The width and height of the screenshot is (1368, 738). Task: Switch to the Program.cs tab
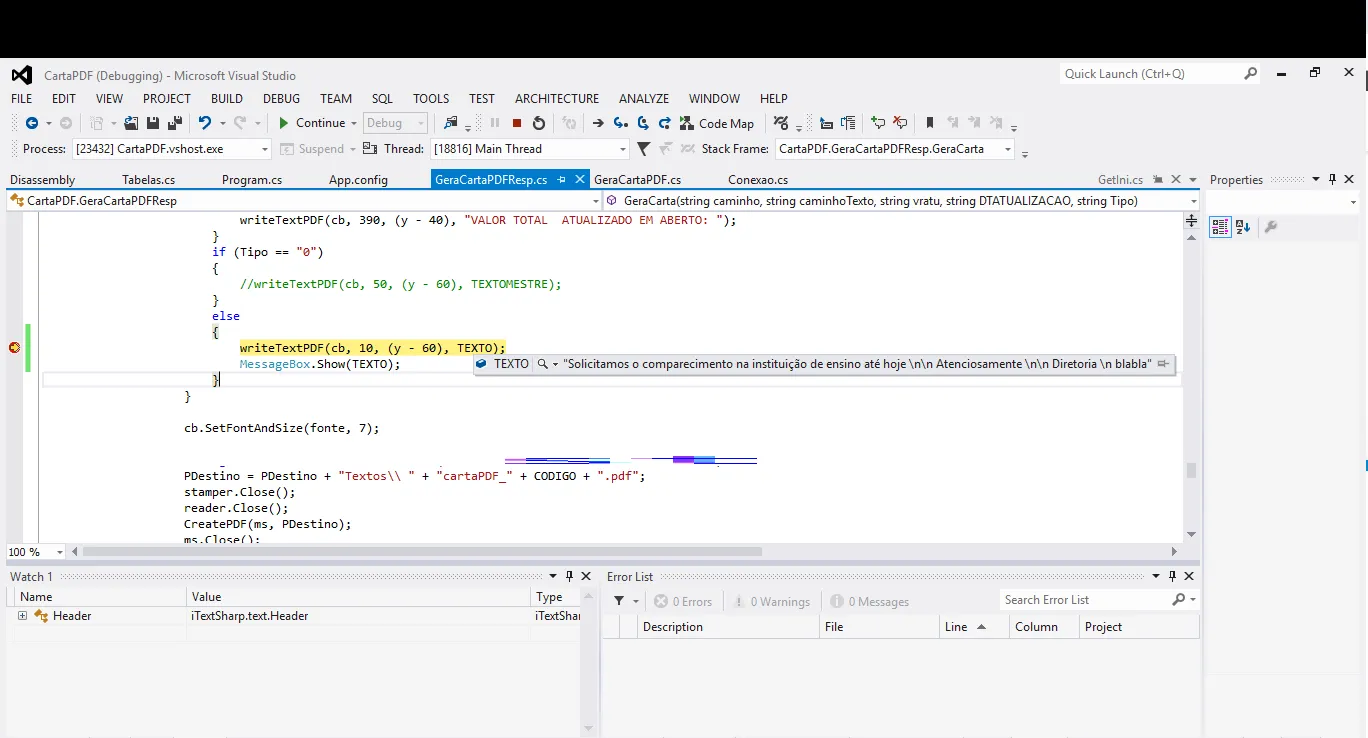tap(251, 180)
